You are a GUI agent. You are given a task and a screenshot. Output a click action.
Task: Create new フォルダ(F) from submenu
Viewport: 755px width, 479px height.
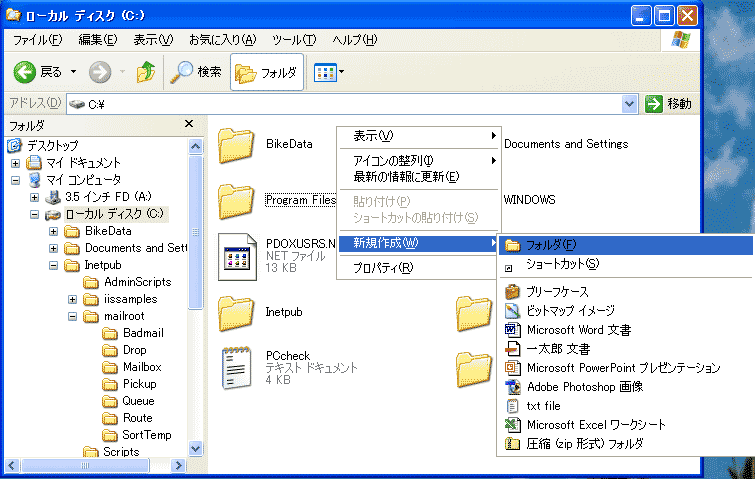pos(626,246)
